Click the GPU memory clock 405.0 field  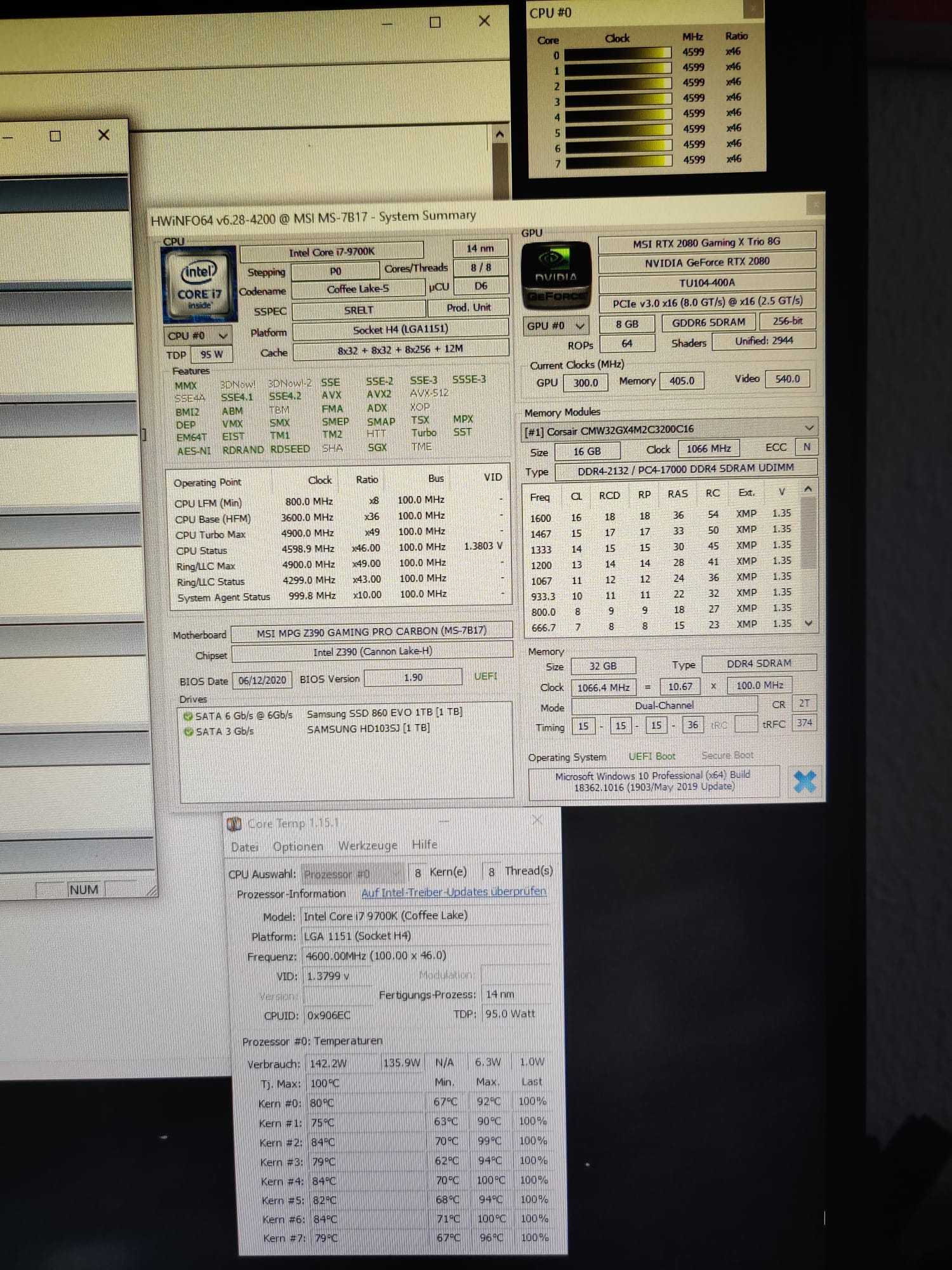682,380
